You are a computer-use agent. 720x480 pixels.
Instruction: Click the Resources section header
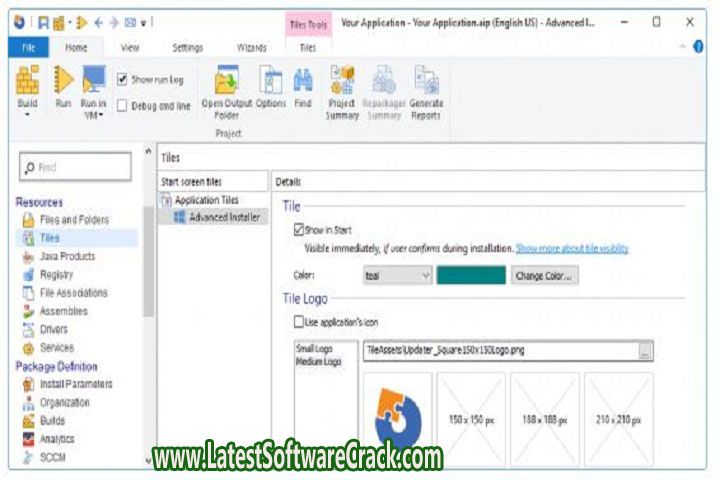[39, 202]
